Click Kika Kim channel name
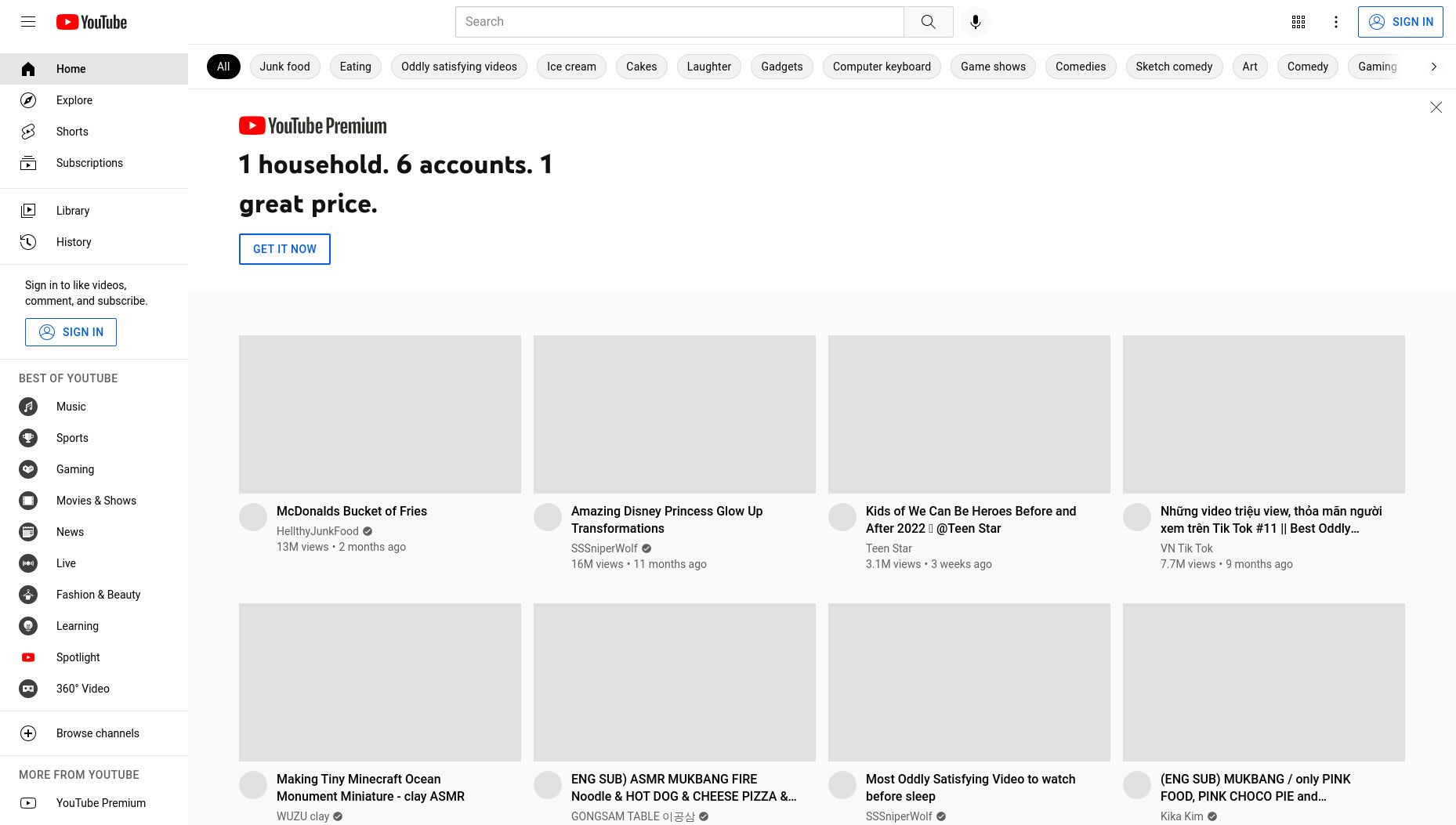Viewport: 1456px width, 825px height. 1182,816
